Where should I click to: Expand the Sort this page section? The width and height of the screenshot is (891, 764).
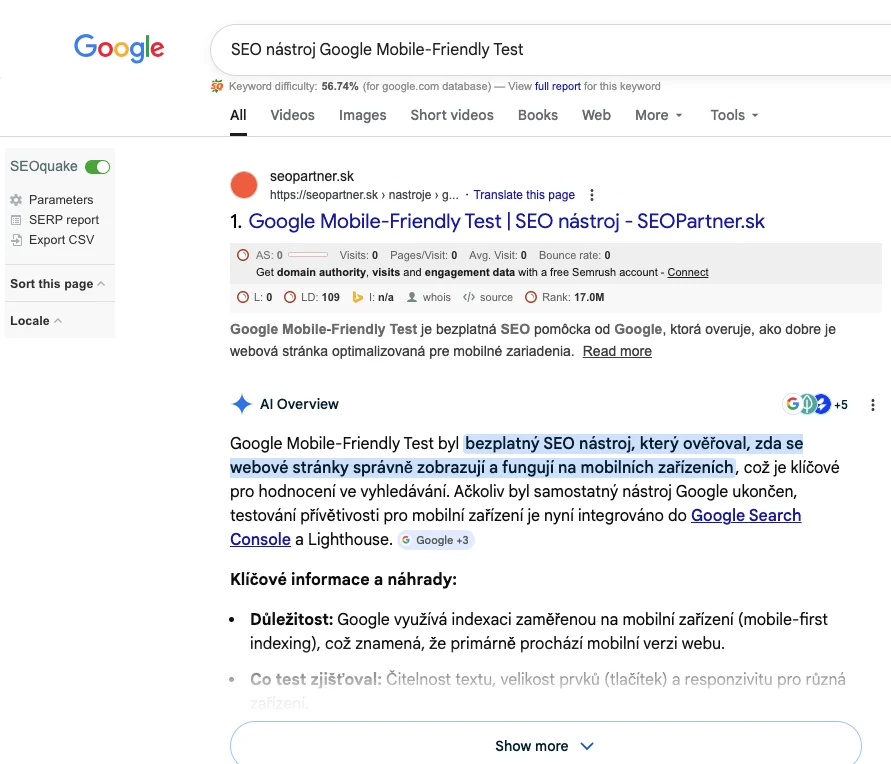58,284
